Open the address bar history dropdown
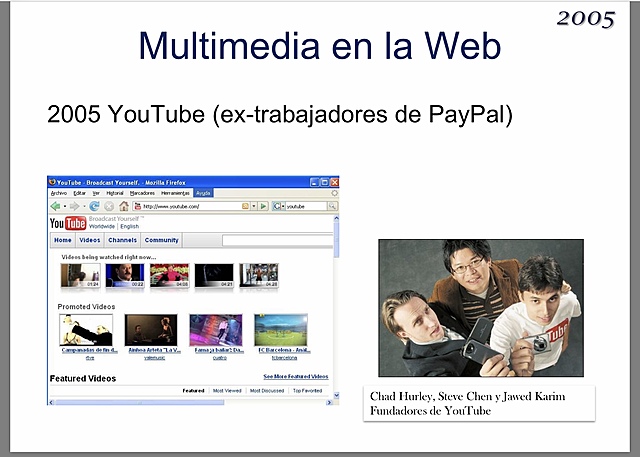 click(254, 206)
